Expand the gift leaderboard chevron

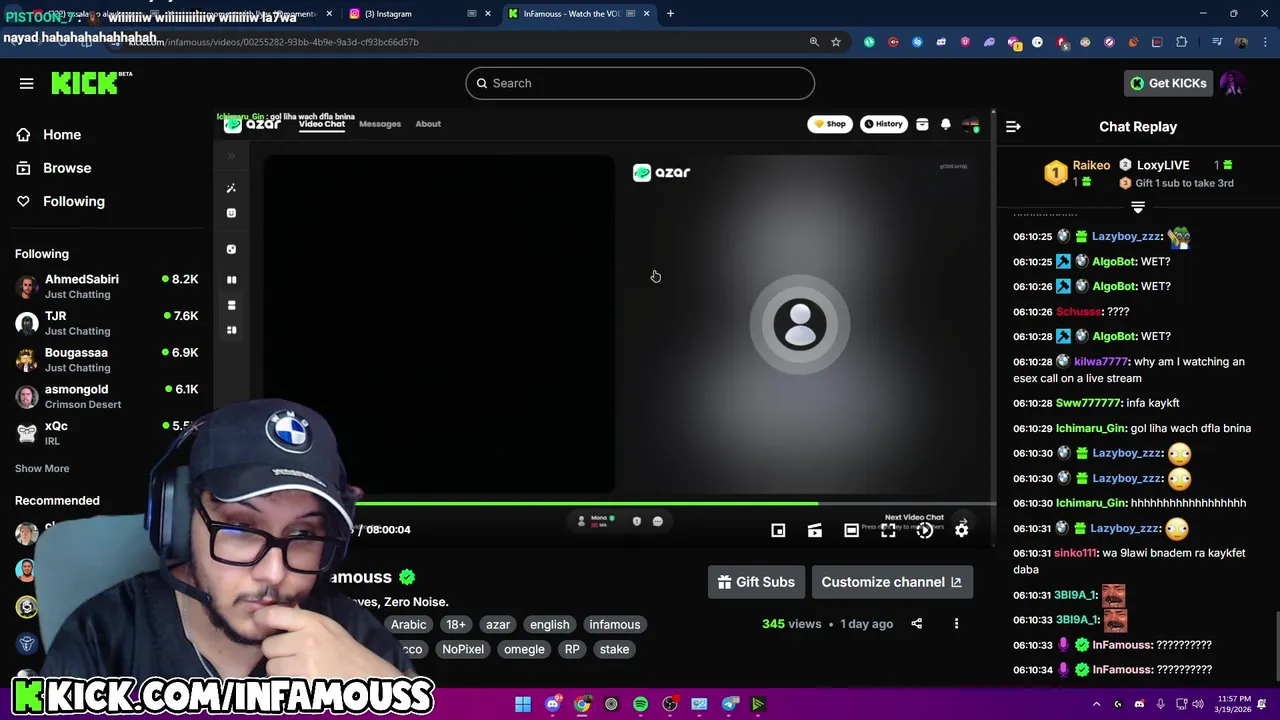coord(1137,207)
